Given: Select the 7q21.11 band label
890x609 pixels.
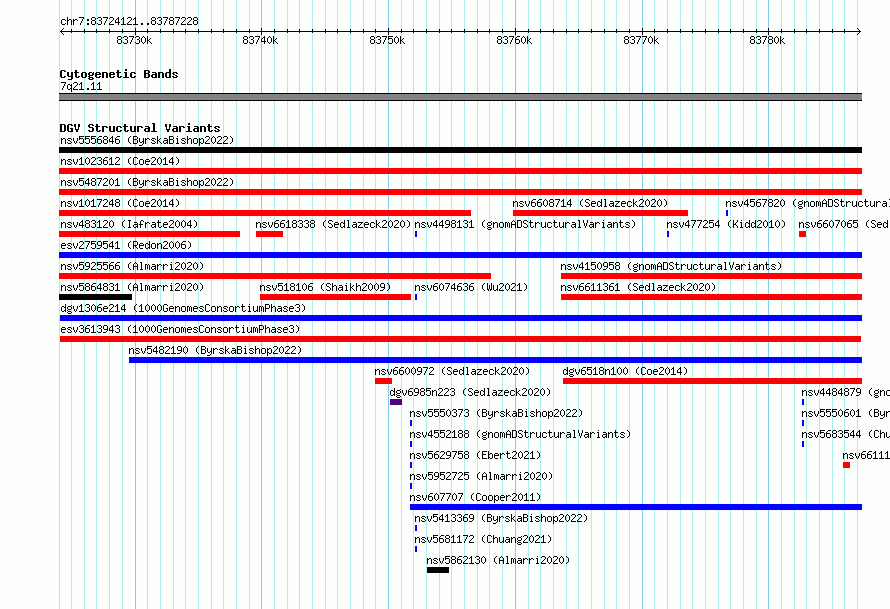Looking at the screenshot, I should (81, 86).
